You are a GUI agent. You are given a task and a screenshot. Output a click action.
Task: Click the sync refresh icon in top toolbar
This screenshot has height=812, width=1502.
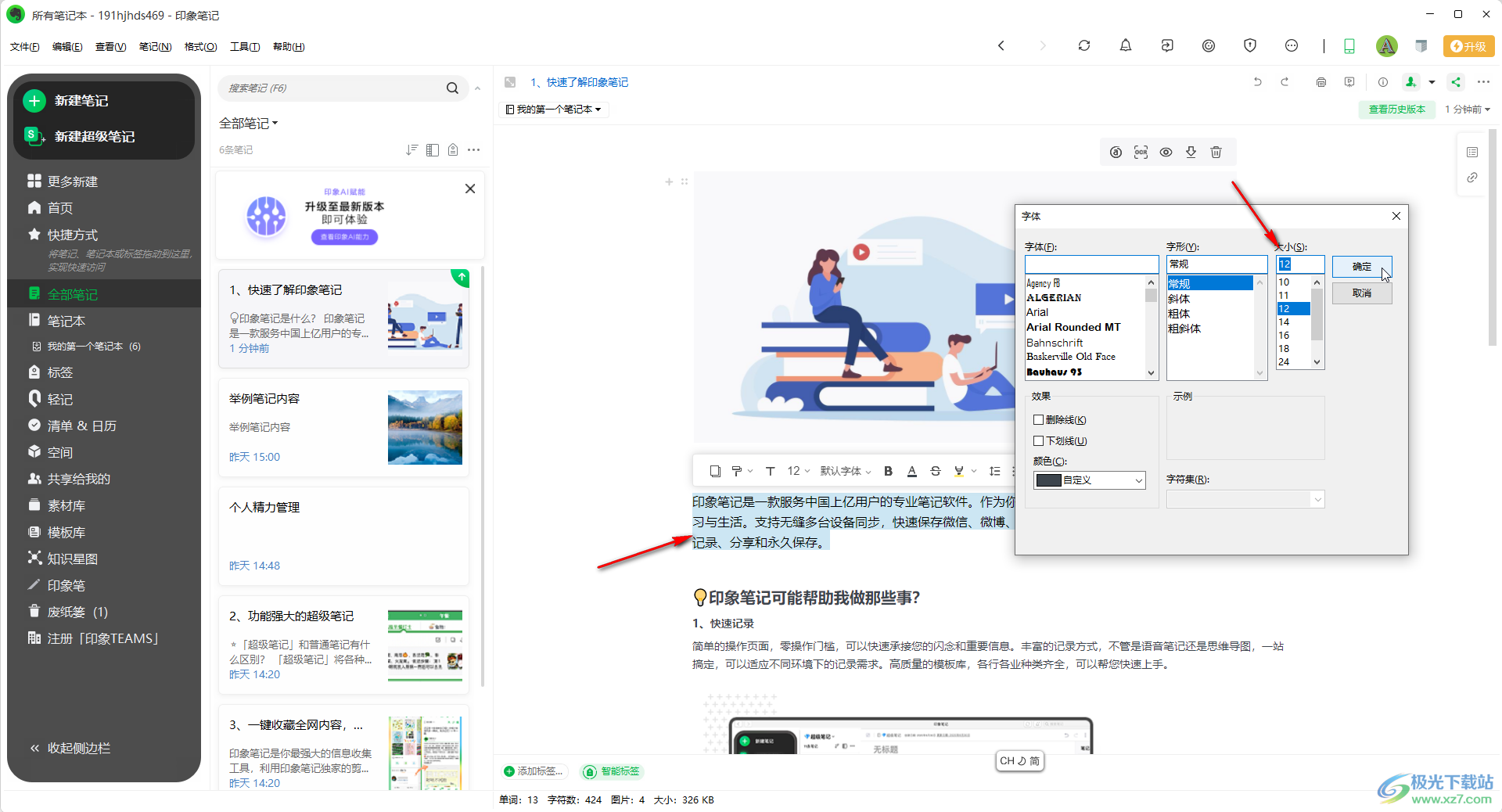(1084, 46)
